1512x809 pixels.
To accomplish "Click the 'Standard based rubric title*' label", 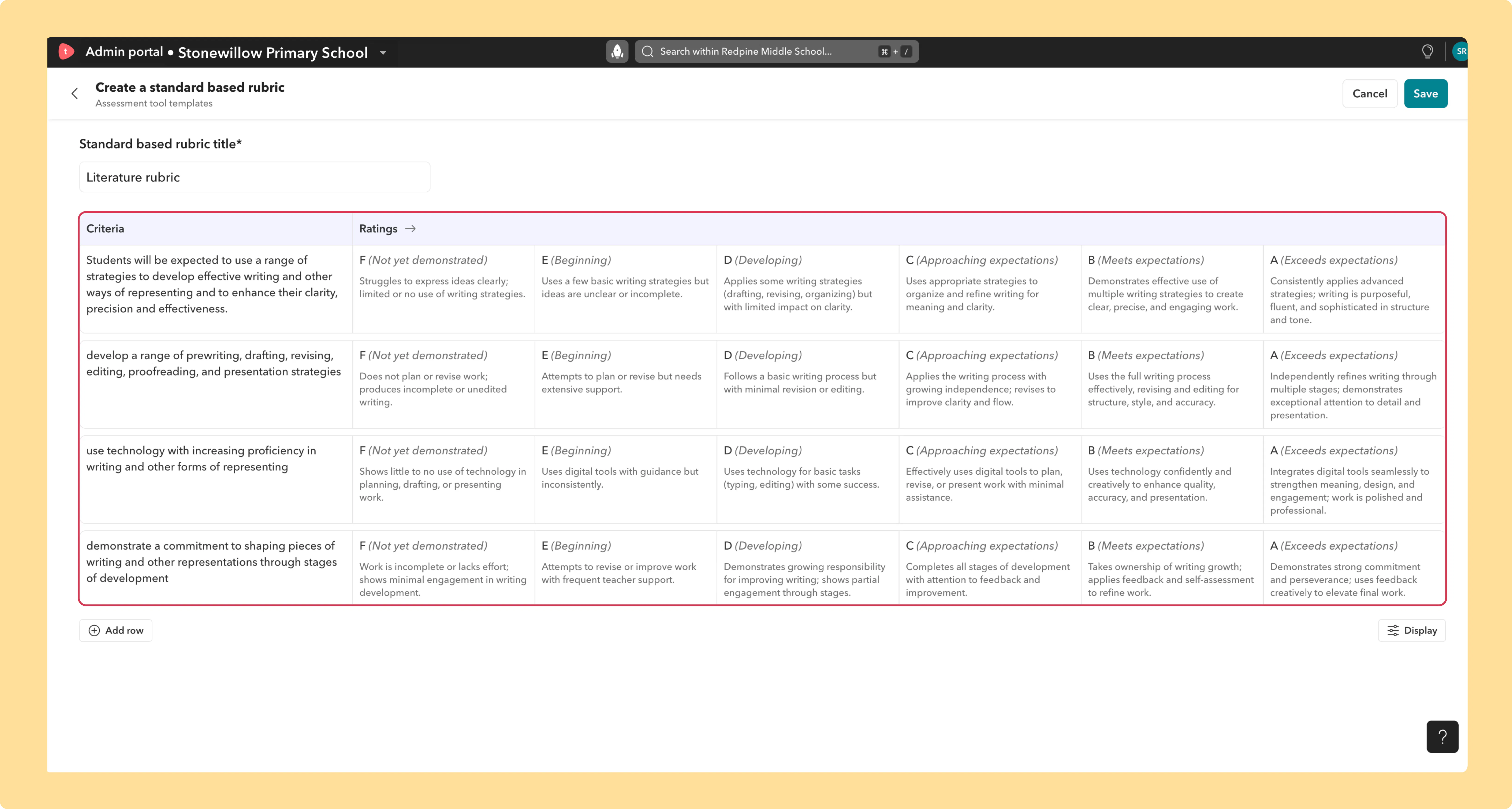I will 160,144.
